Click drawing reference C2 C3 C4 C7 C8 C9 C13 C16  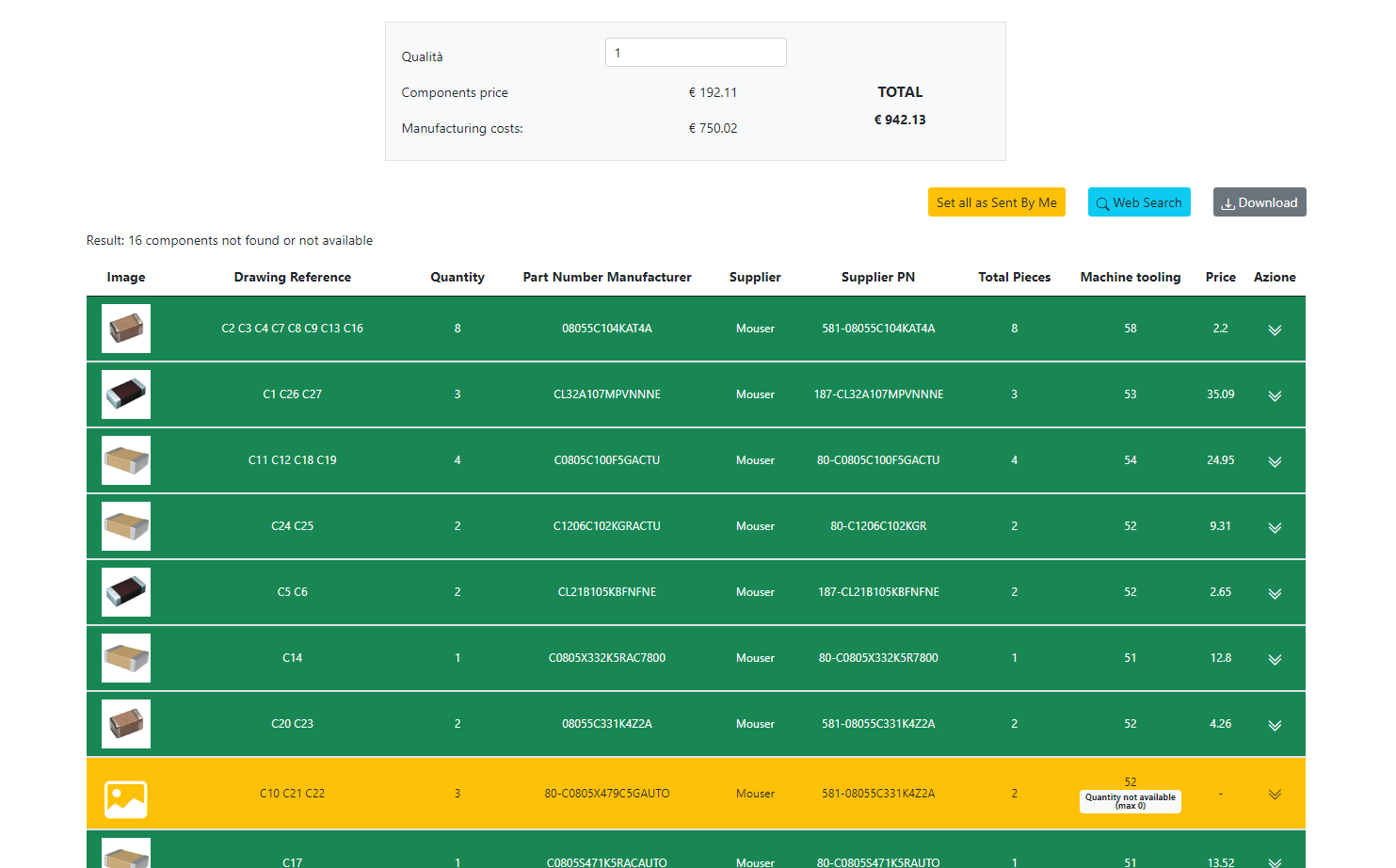click(293, 329)
